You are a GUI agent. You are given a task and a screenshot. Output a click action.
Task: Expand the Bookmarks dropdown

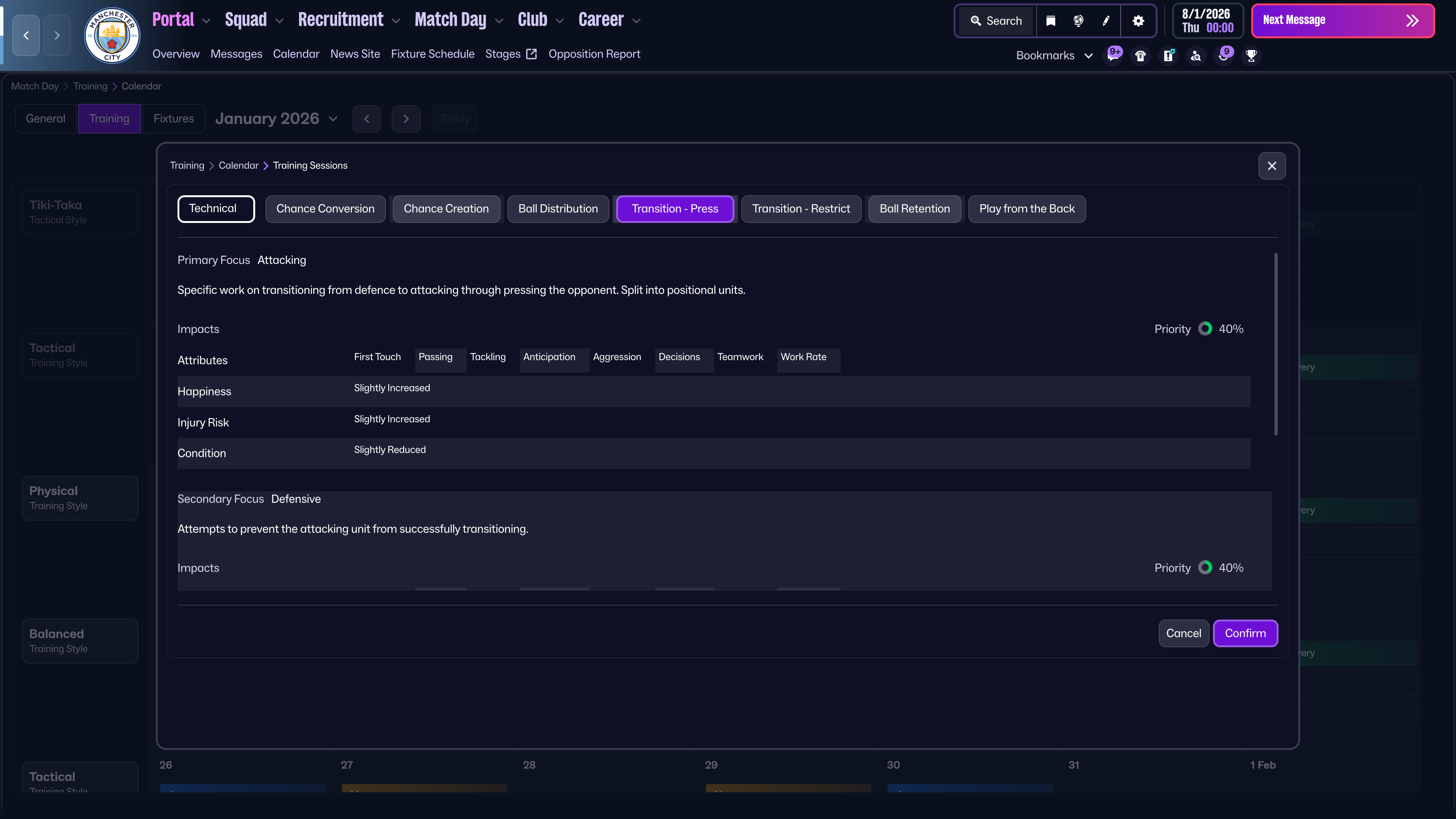(x=1054, y=55)
